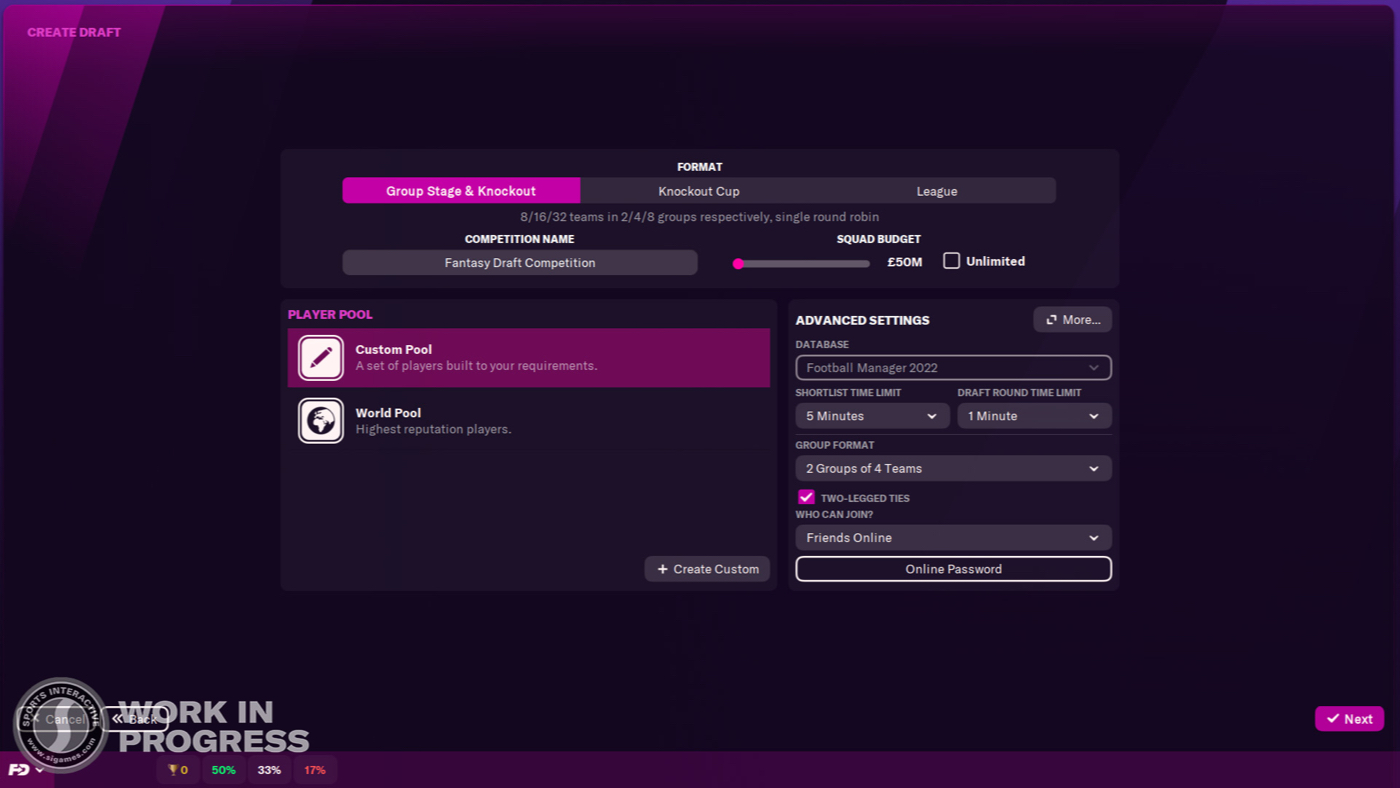This screenshot has height=788, width=1400.
Task: Enable the Unlimited squad budget checkbox
Action: tap(952, 261)
